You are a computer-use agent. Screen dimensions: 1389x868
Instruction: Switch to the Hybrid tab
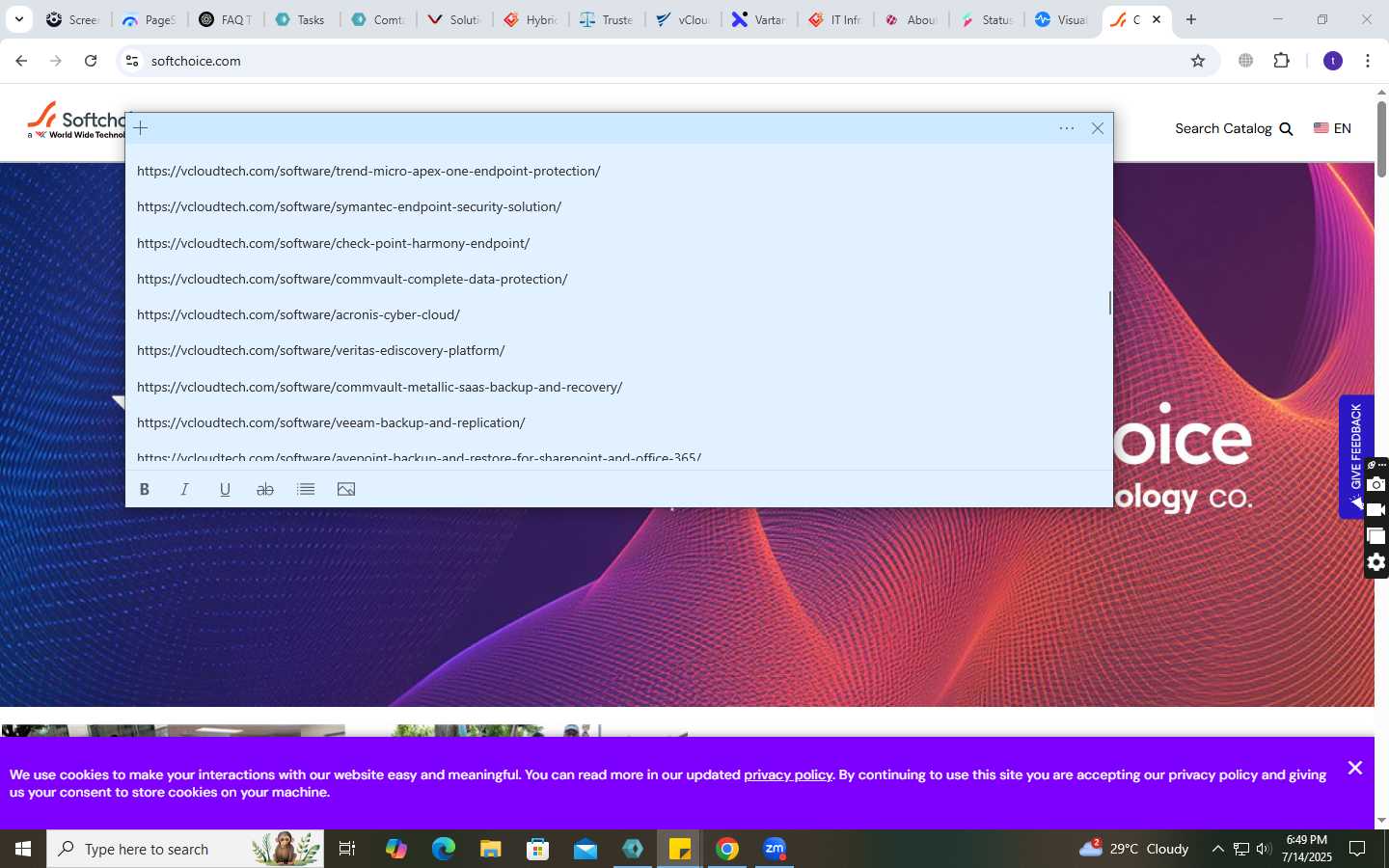coord(531,19)
